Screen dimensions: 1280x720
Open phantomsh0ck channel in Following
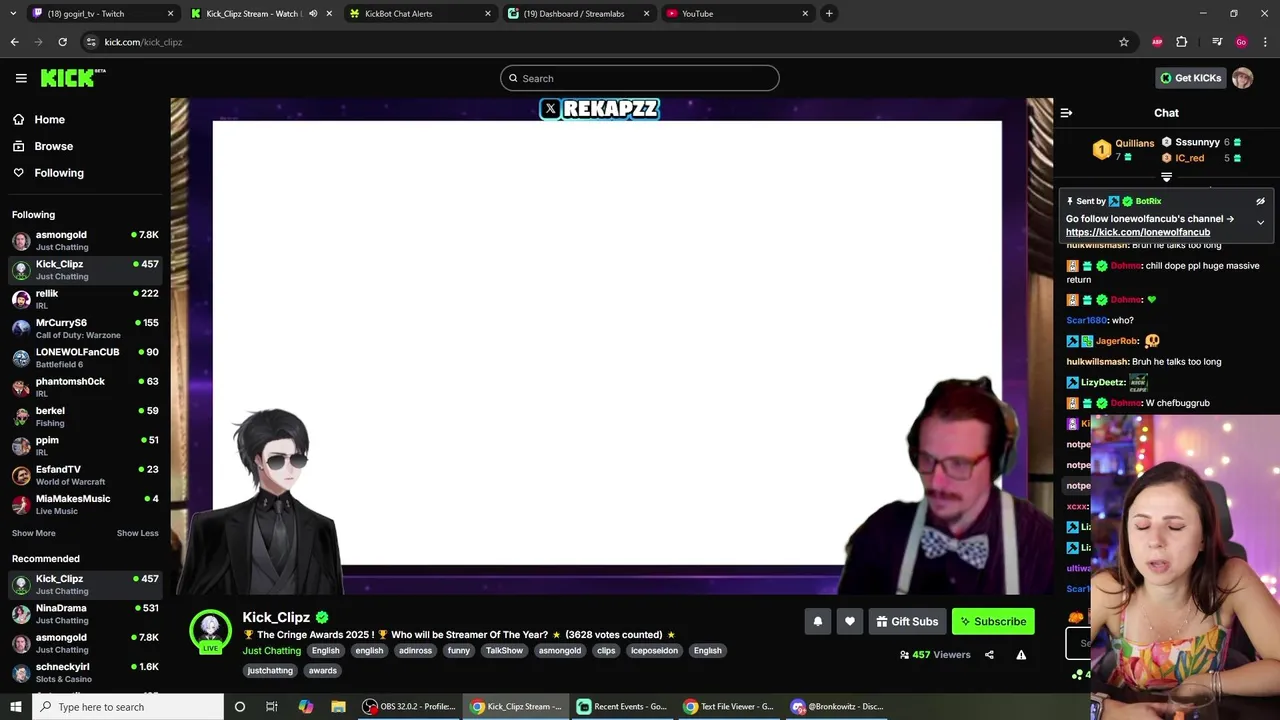[85, 387]
